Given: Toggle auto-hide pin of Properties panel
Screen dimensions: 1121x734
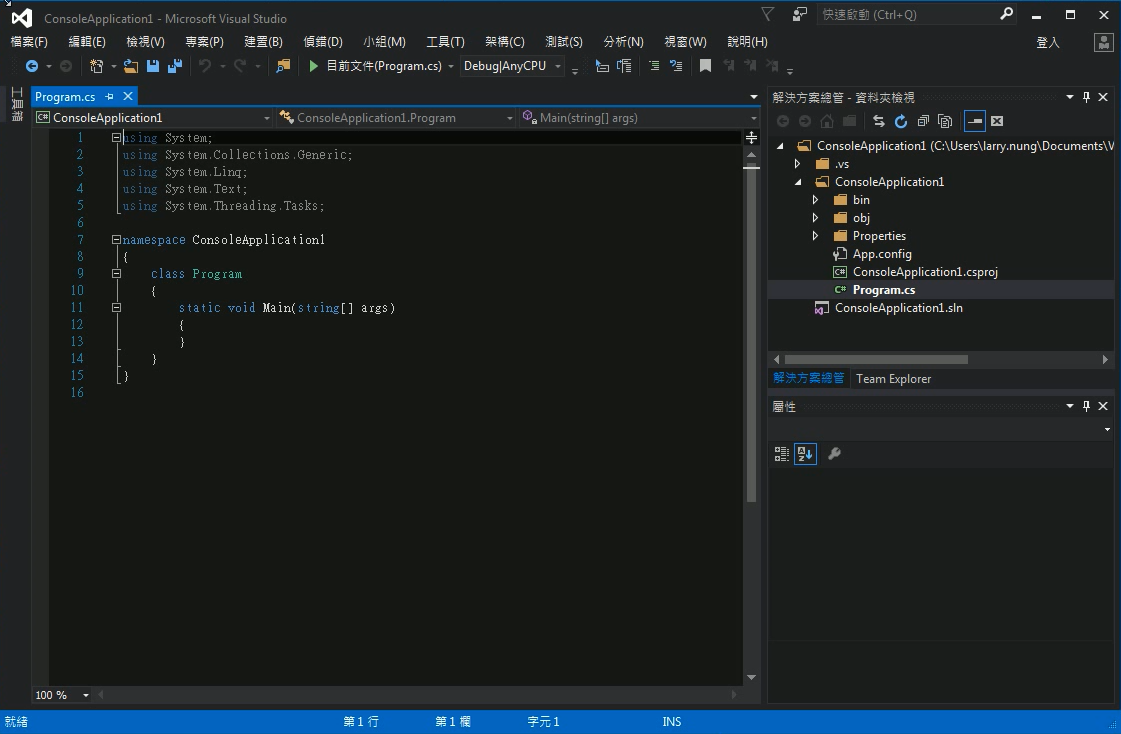Looking at the screenshot, I should coord(1086,406).
